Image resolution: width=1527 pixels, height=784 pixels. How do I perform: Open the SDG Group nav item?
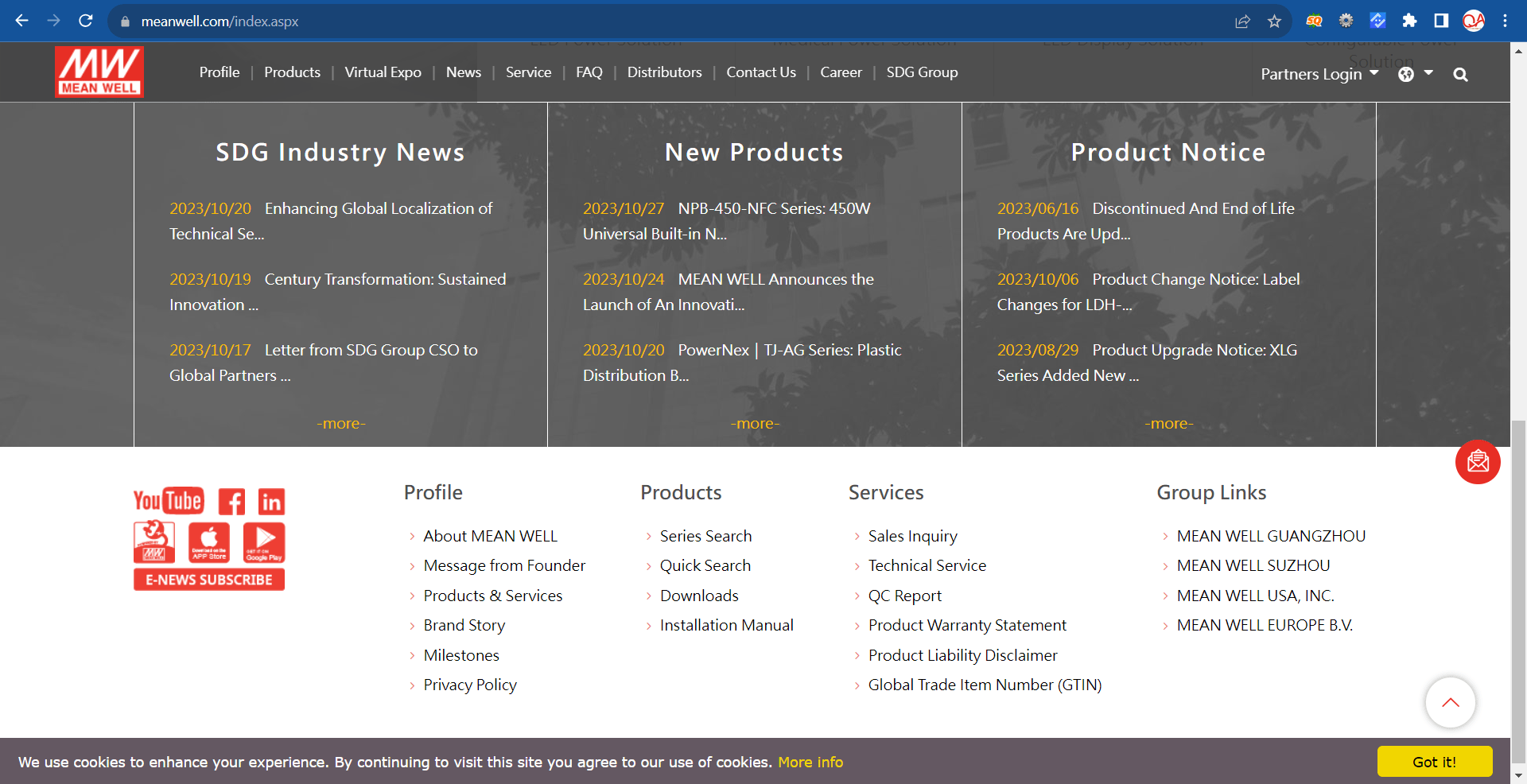(x=922, y=72)
